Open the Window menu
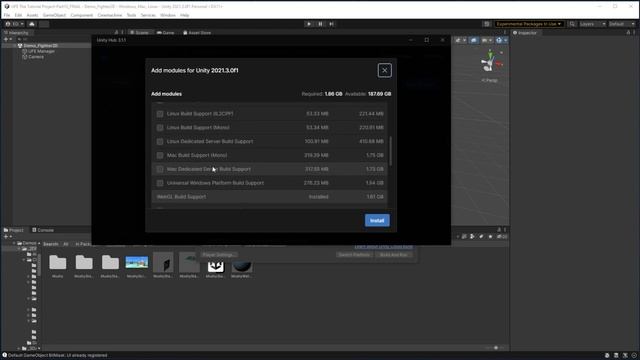The width and height of the screenshot is (640, 360). coord(168,15)
